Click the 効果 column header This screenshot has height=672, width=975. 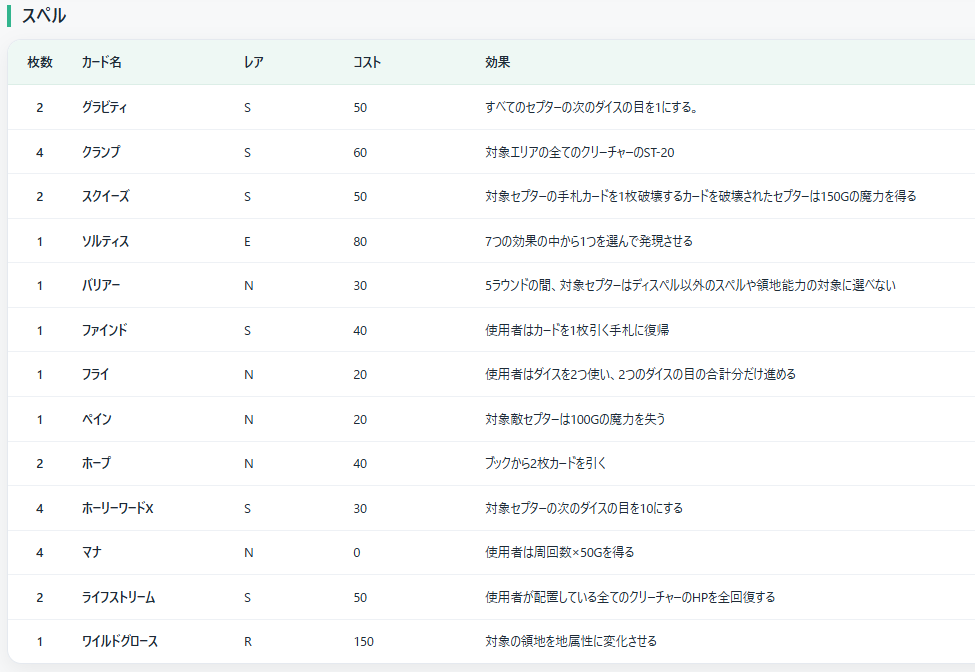497,62
